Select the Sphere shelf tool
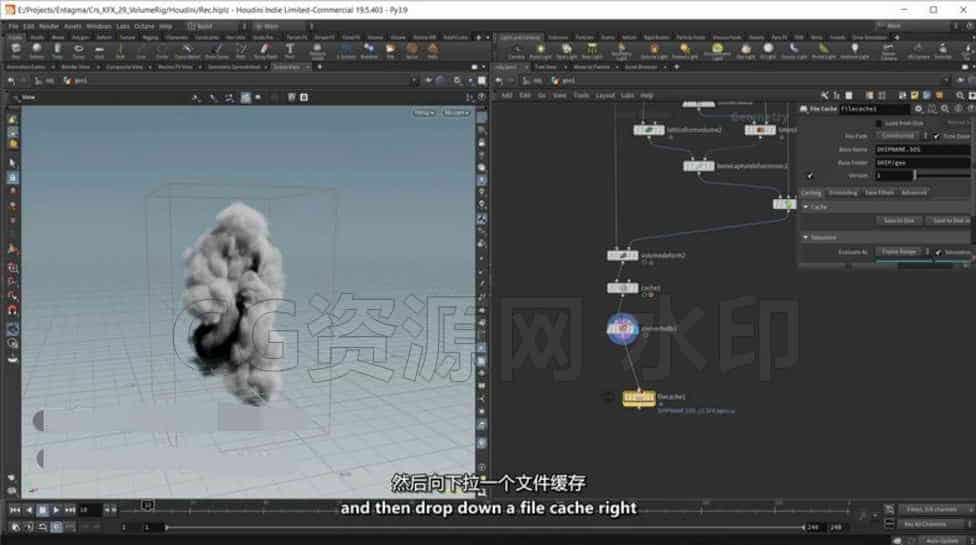The image size is (976, 545). point(37,50)
